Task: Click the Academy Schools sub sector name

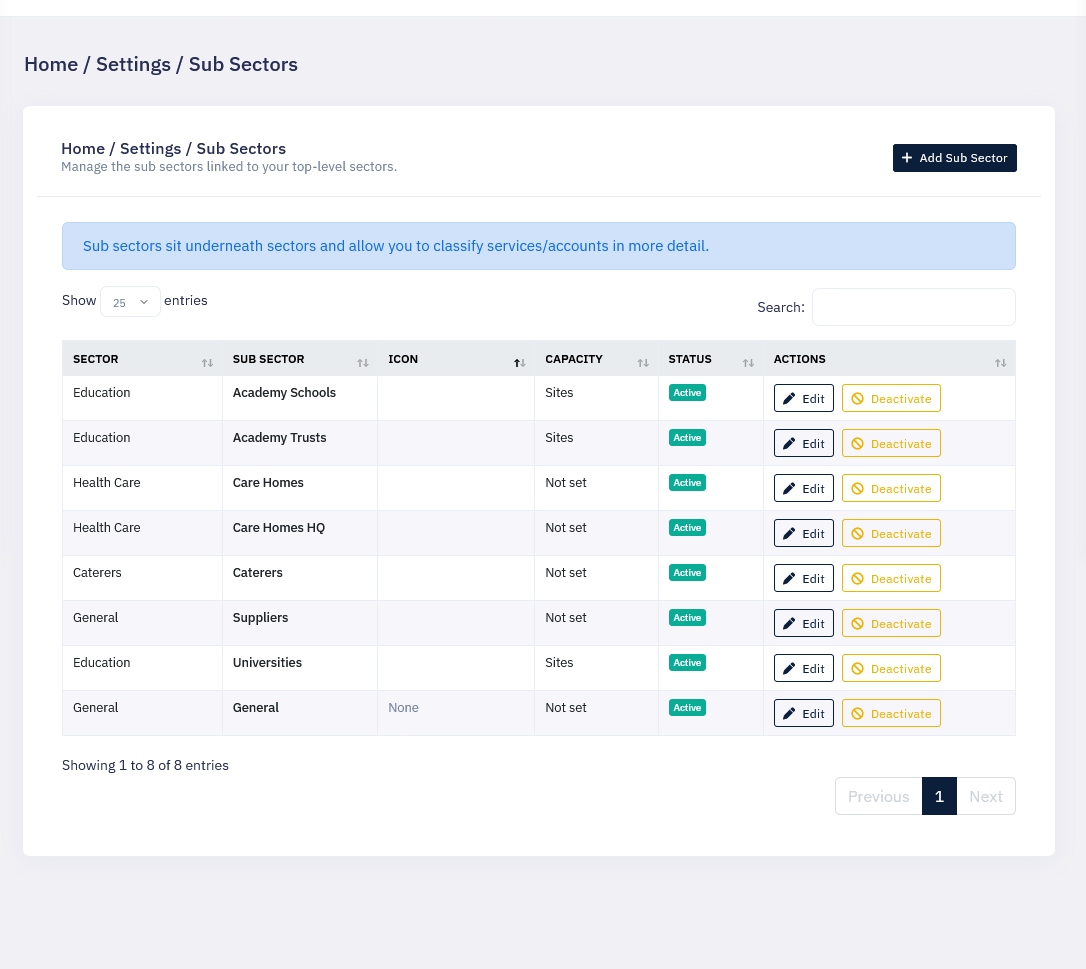Action: pos(284,393)
